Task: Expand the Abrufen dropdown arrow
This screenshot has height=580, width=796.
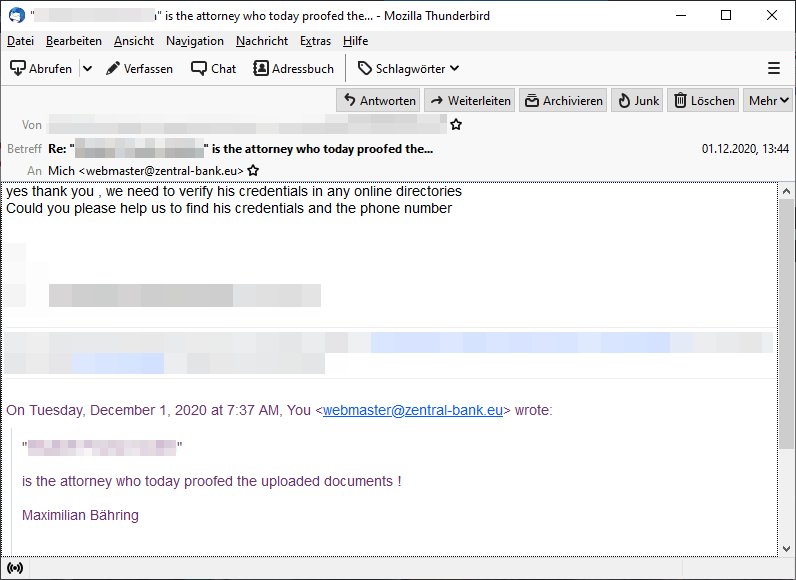Action: click(x=87, y=68)
